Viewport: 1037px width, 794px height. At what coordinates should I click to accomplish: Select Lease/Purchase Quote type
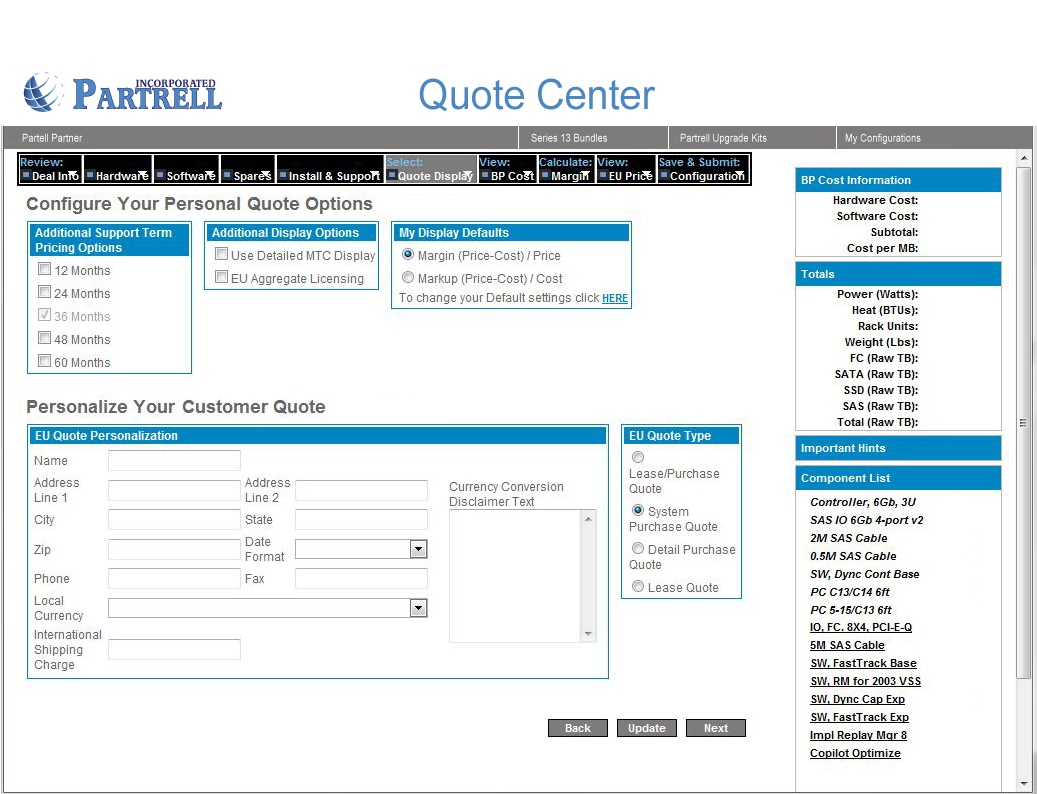click(x=638, y=457)
